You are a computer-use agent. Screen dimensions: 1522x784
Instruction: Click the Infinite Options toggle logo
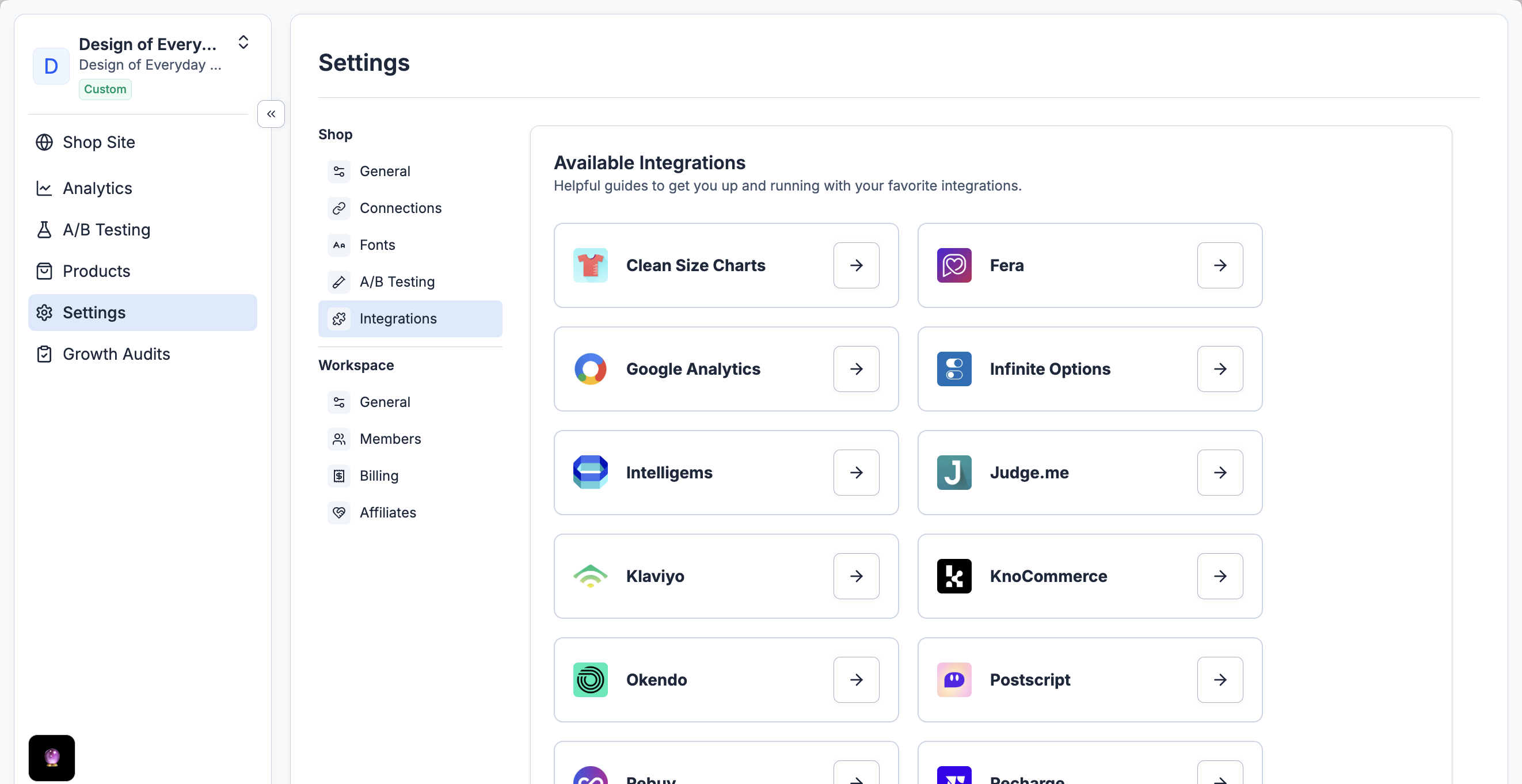click(954, 368)
